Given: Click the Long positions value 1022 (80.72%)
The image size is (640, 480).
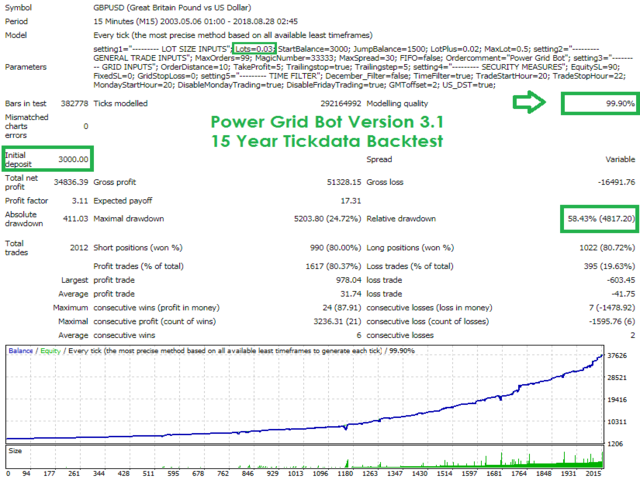Looking at the screenshot, I should coord(607,248).
